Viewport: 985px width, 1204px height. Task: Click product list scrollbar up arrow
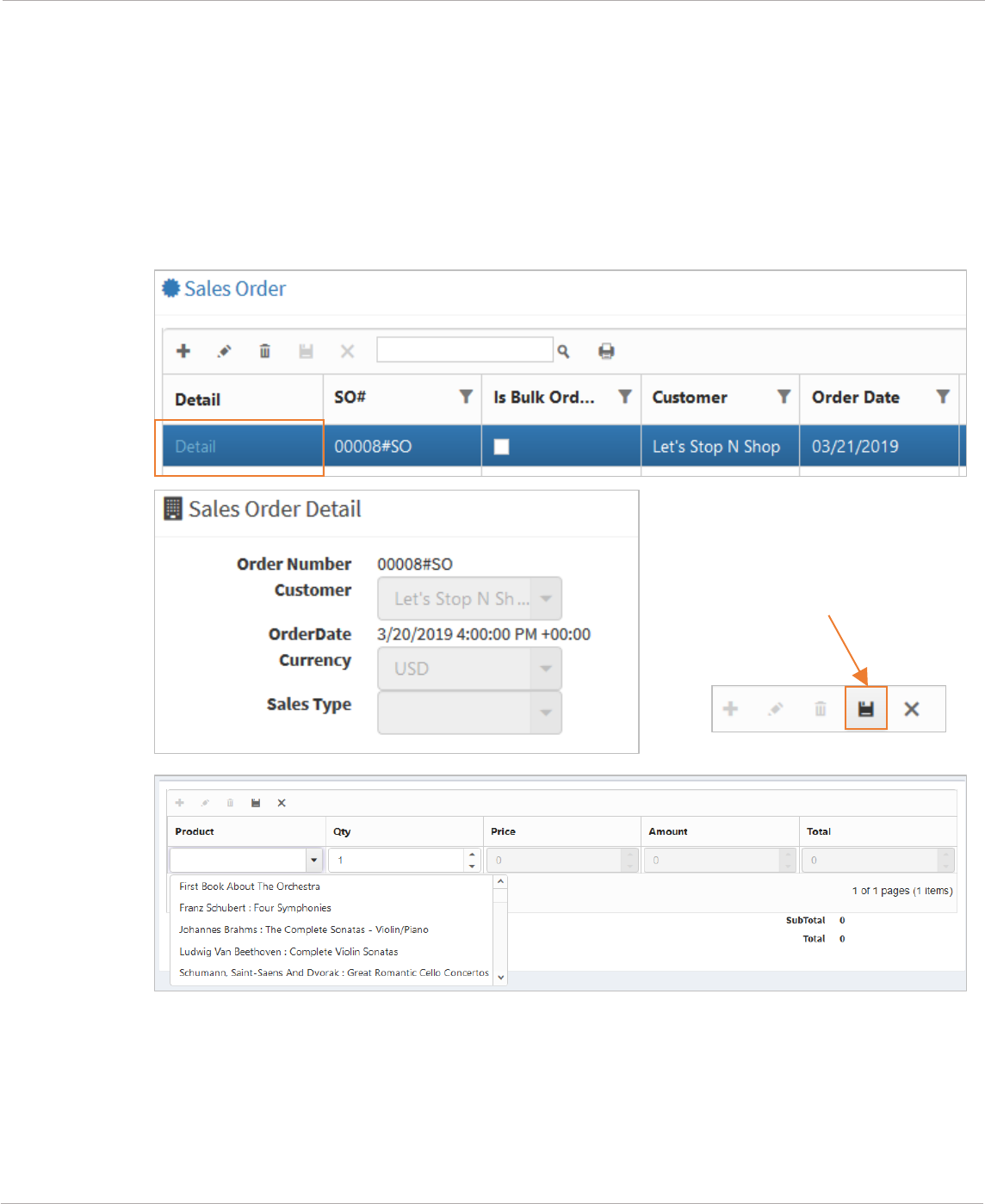pos(500,882)
